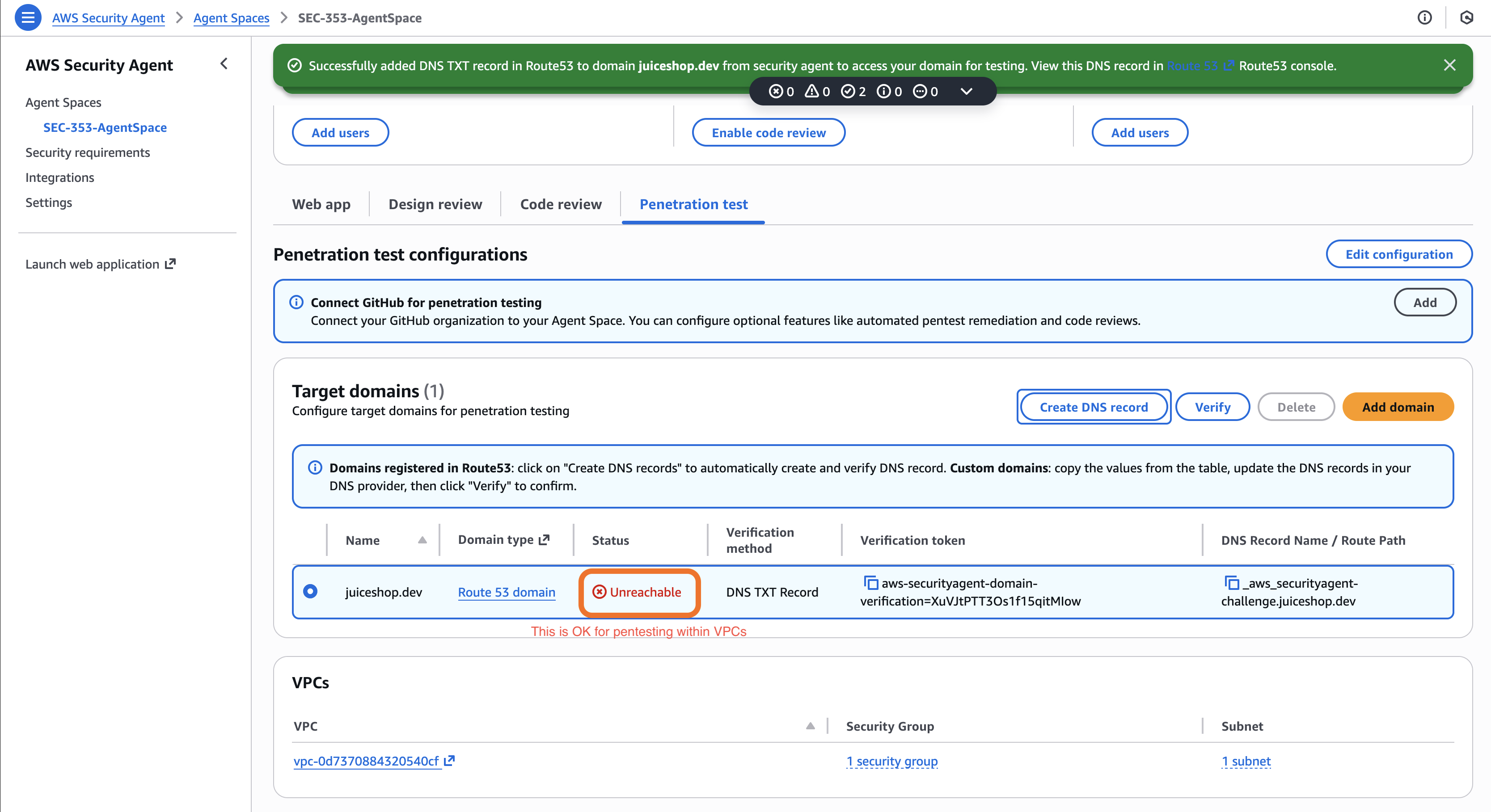Screen dimensions: 1491x812
Task: Open external link icon next to VPC ID
Action: 450,761
